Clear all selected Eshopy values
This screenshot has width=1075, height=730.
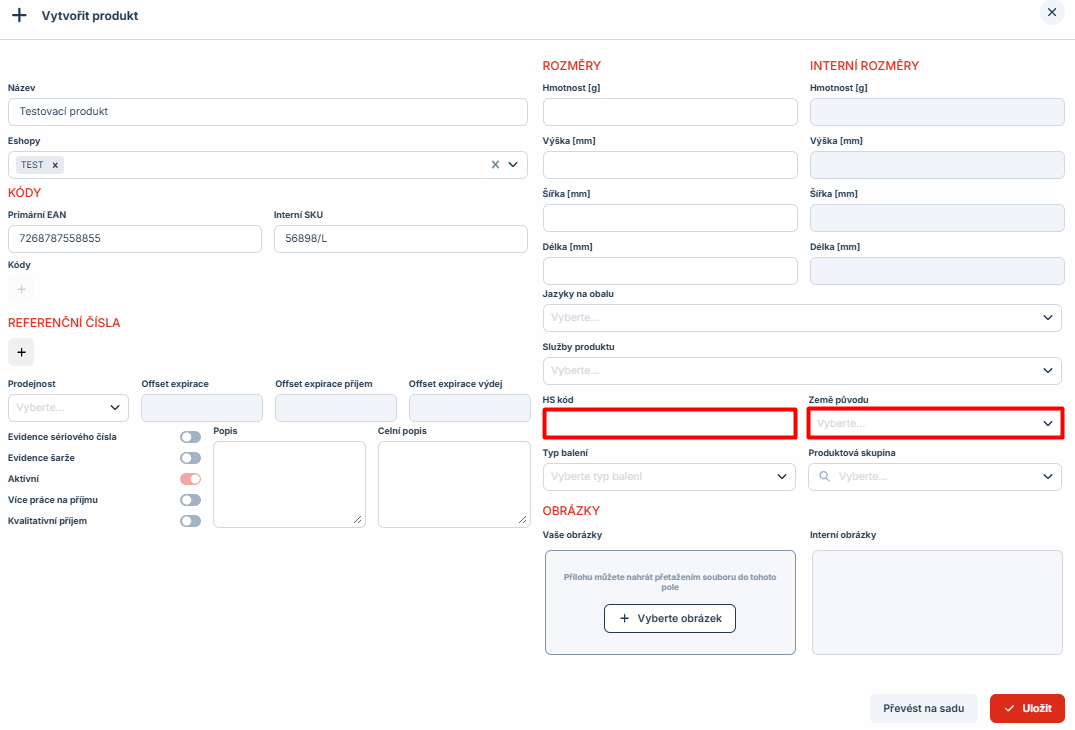495,165
